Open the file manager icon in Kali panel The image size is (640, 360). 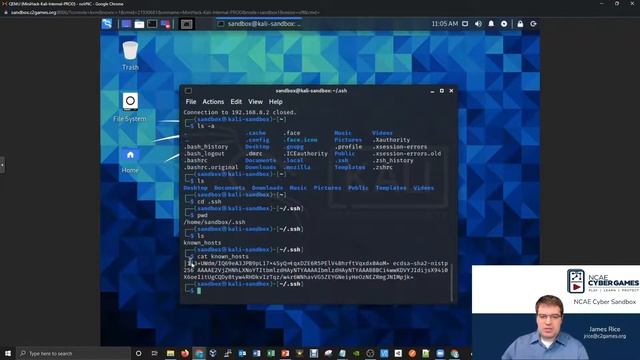(139, 24)
